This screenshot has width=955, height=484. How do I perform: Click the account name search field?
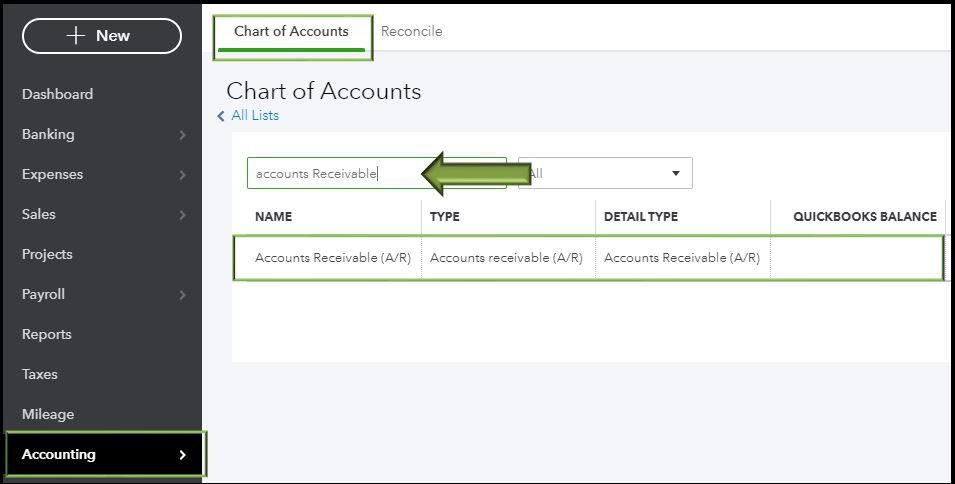click(330, 174)
